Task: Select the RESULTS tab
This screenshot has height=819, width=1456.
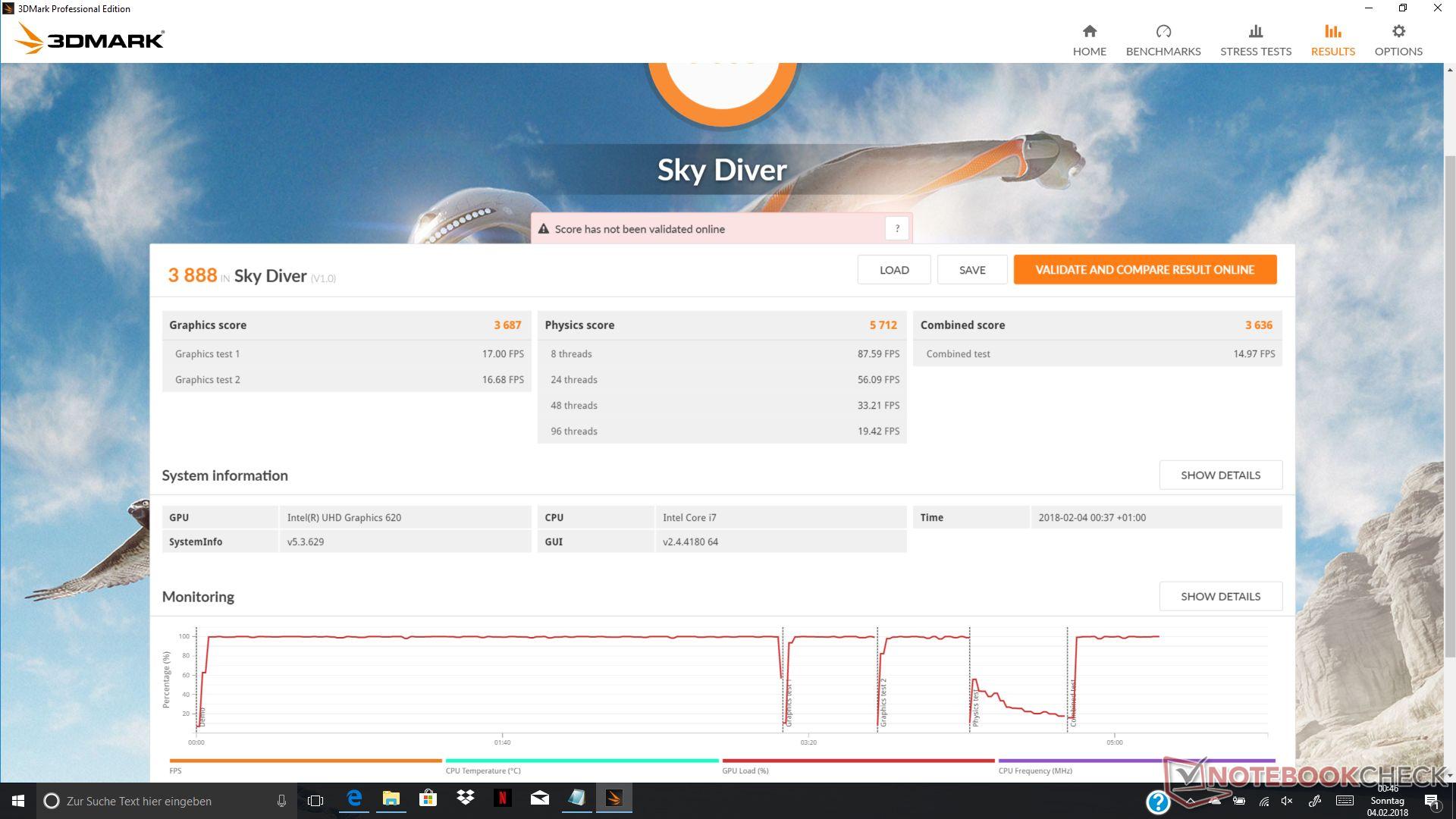Action: (x=1332, y=40)
